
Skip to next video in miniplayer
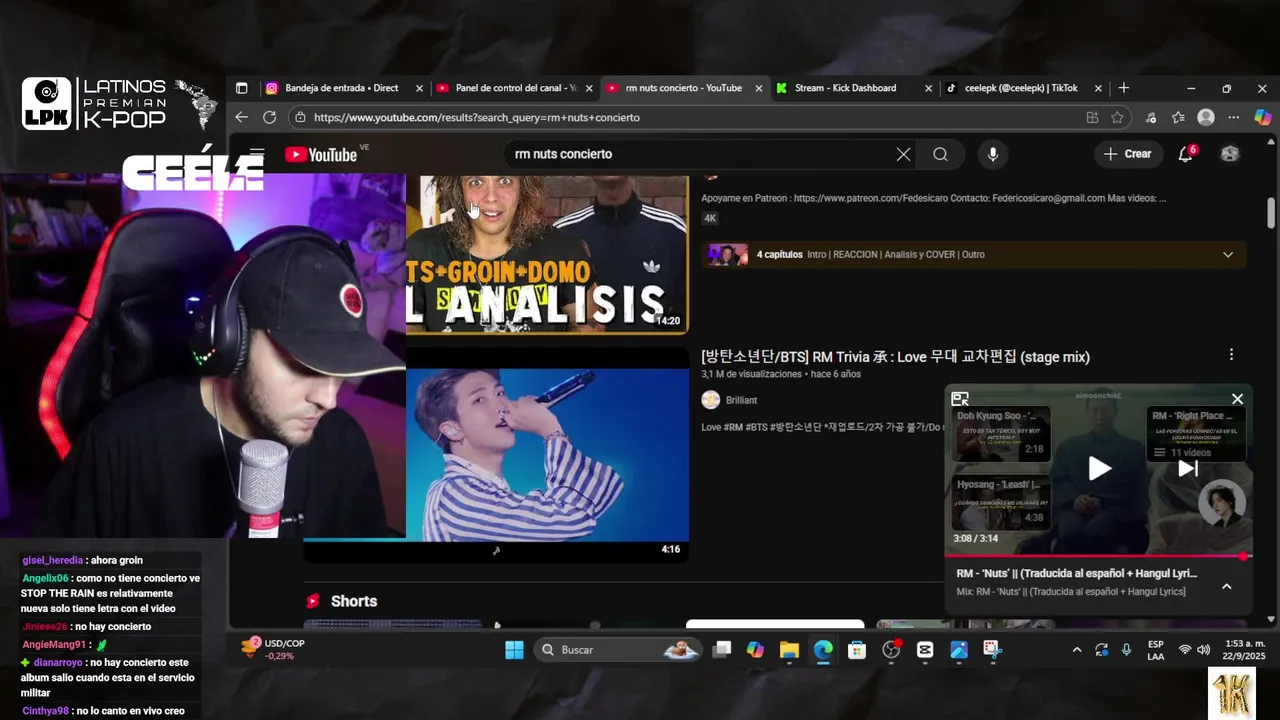[x=1188, y=468]
